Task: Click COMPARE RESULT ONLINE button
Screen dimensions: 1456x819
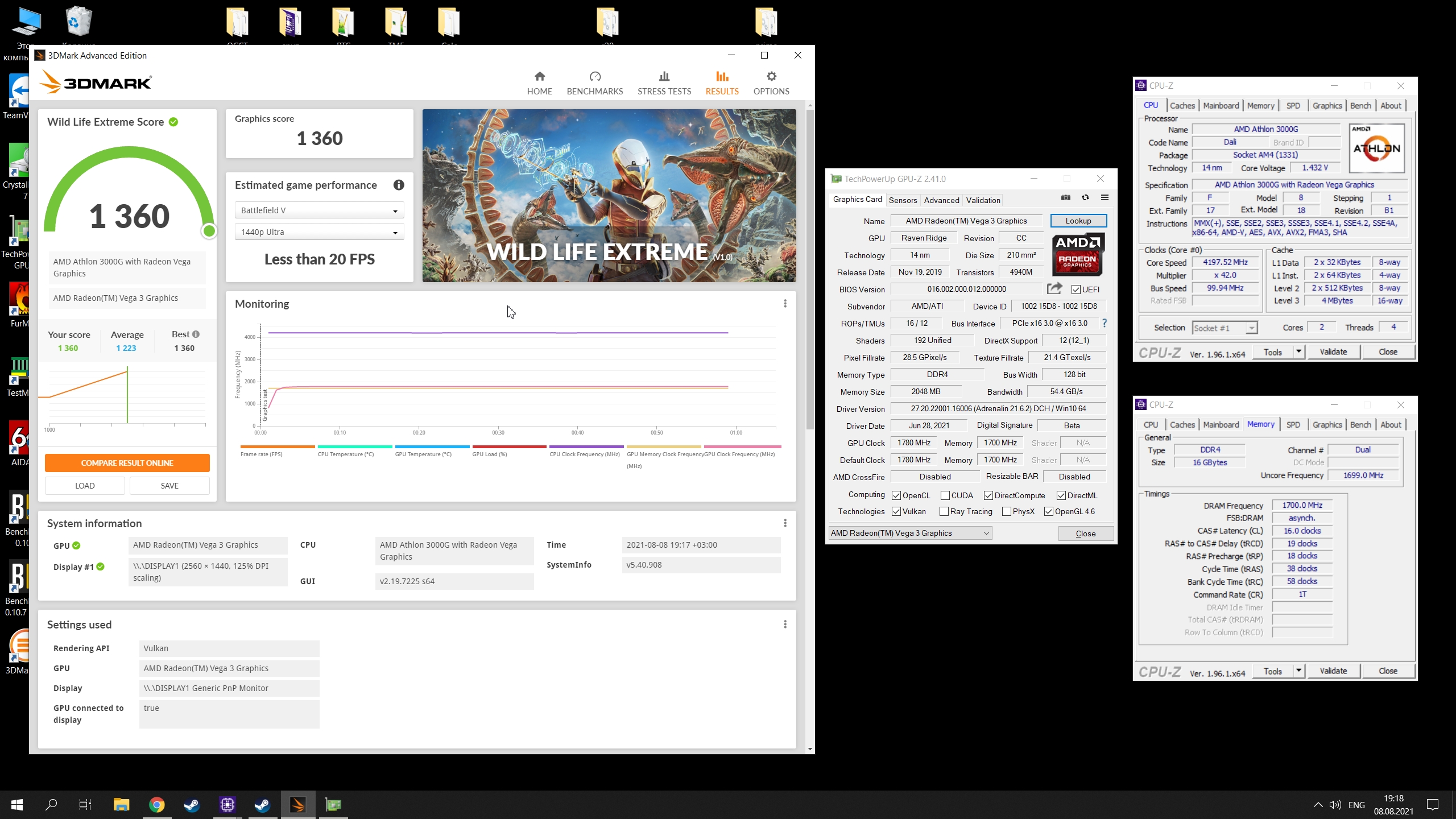Action: click(127, 463)
